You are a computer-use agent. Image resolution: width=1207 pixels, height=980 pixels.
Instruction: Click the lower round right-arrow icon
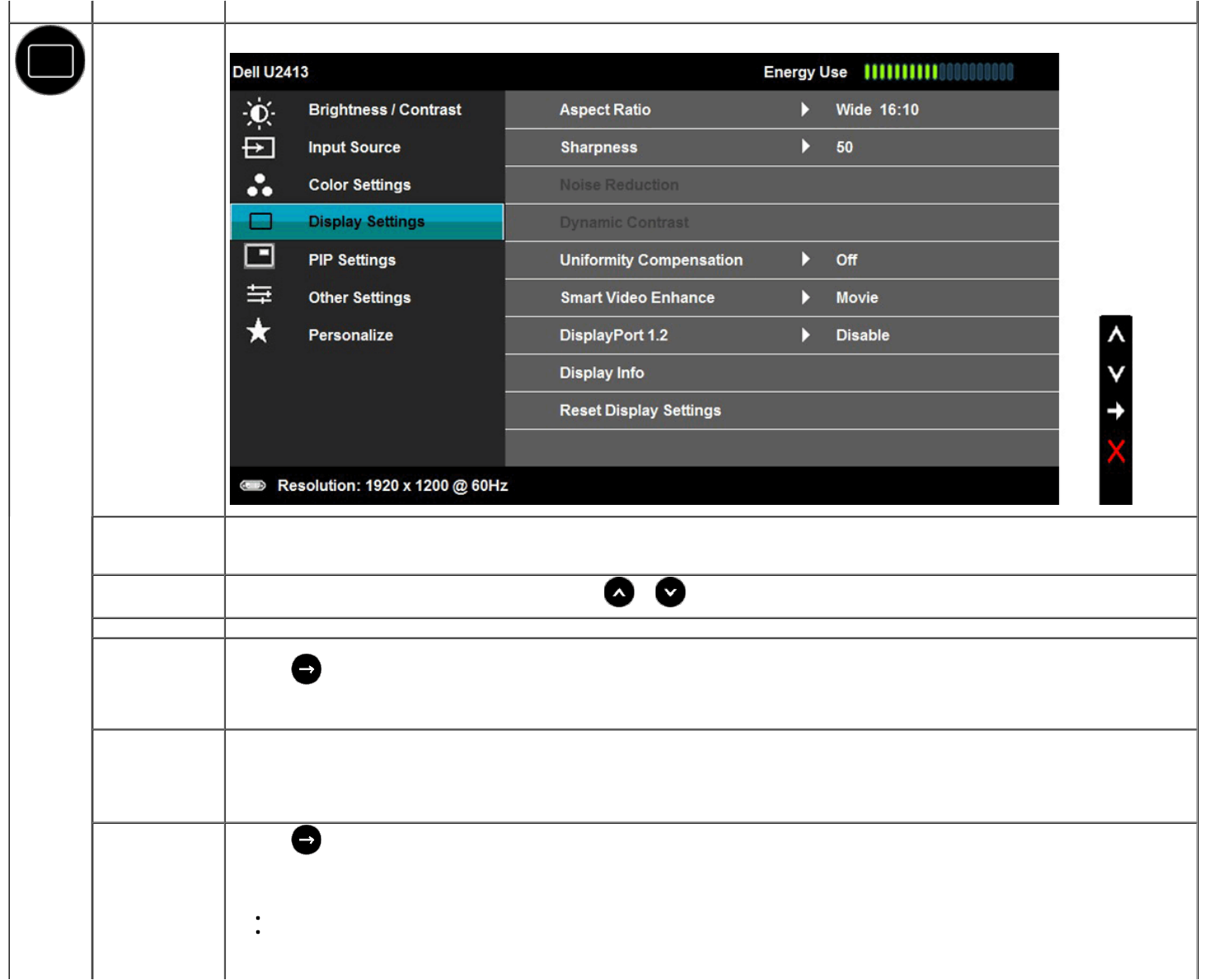tap(307, 840)
